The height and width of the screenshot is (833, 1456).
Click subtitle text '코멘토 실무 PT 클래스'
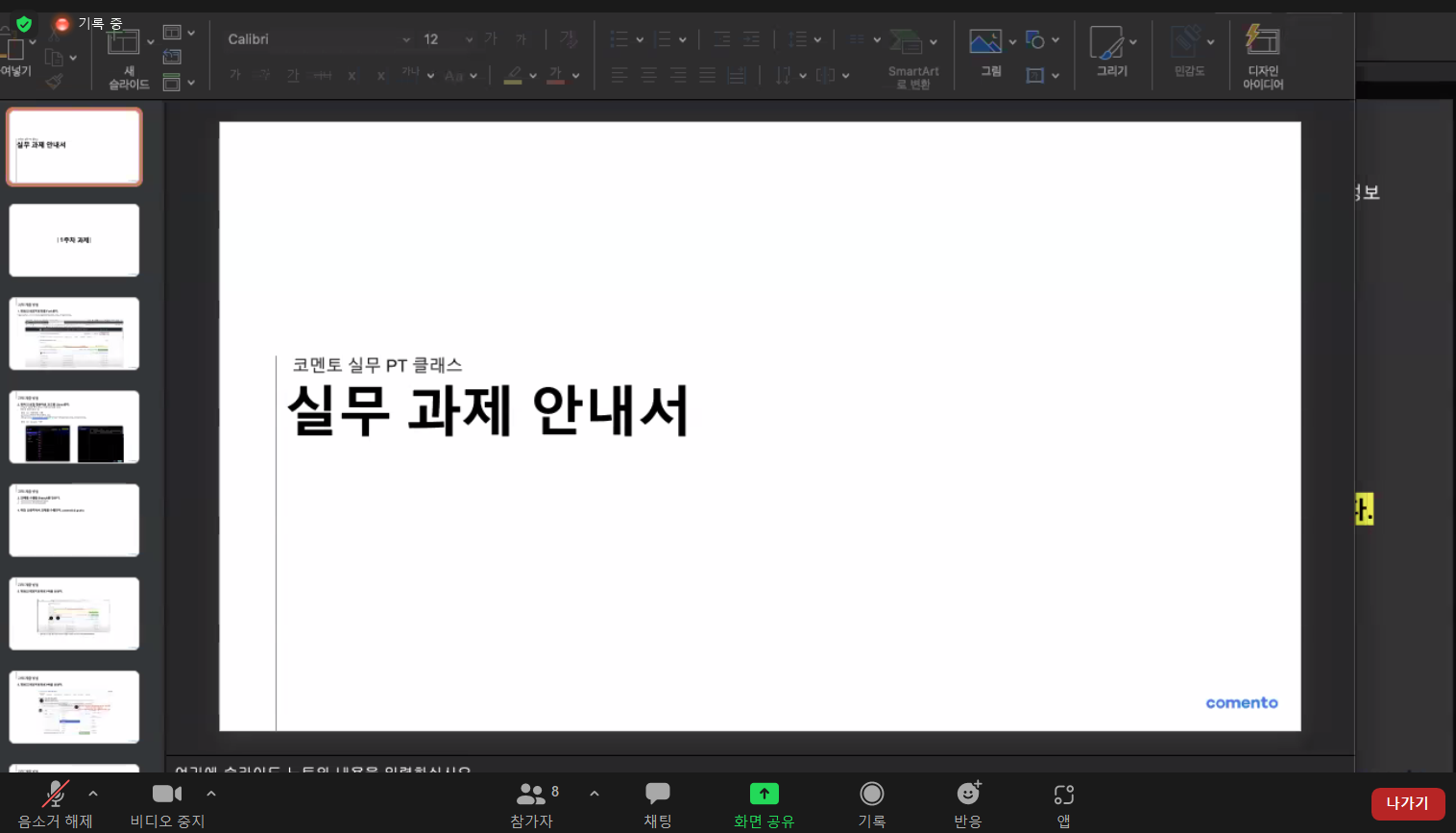tap(377, 365)
